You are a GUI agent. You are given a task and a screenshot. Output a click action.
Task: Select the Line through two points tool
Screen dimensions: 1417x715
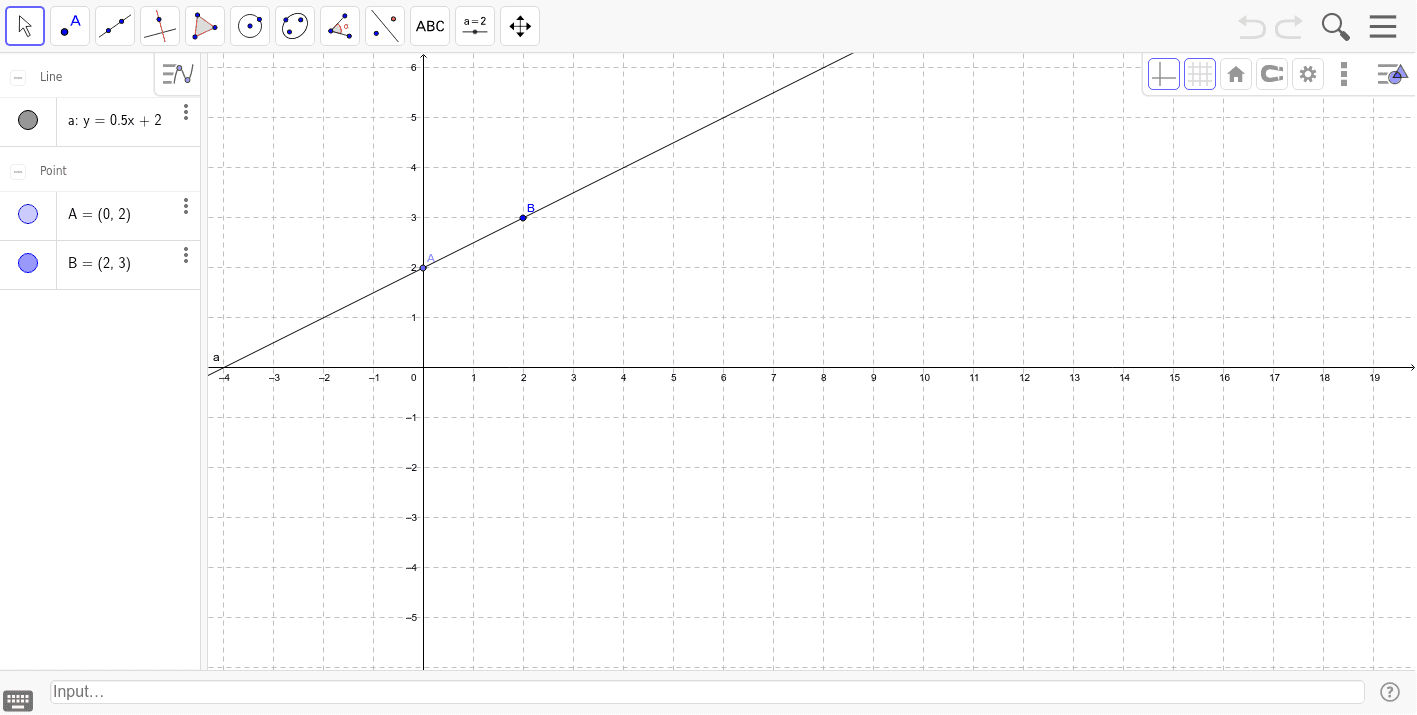pos(115,26)
